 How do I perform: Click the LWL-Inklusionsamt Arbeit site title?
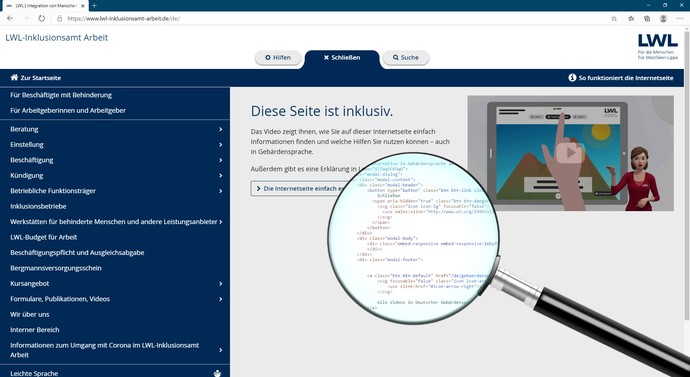click(57, 37)
